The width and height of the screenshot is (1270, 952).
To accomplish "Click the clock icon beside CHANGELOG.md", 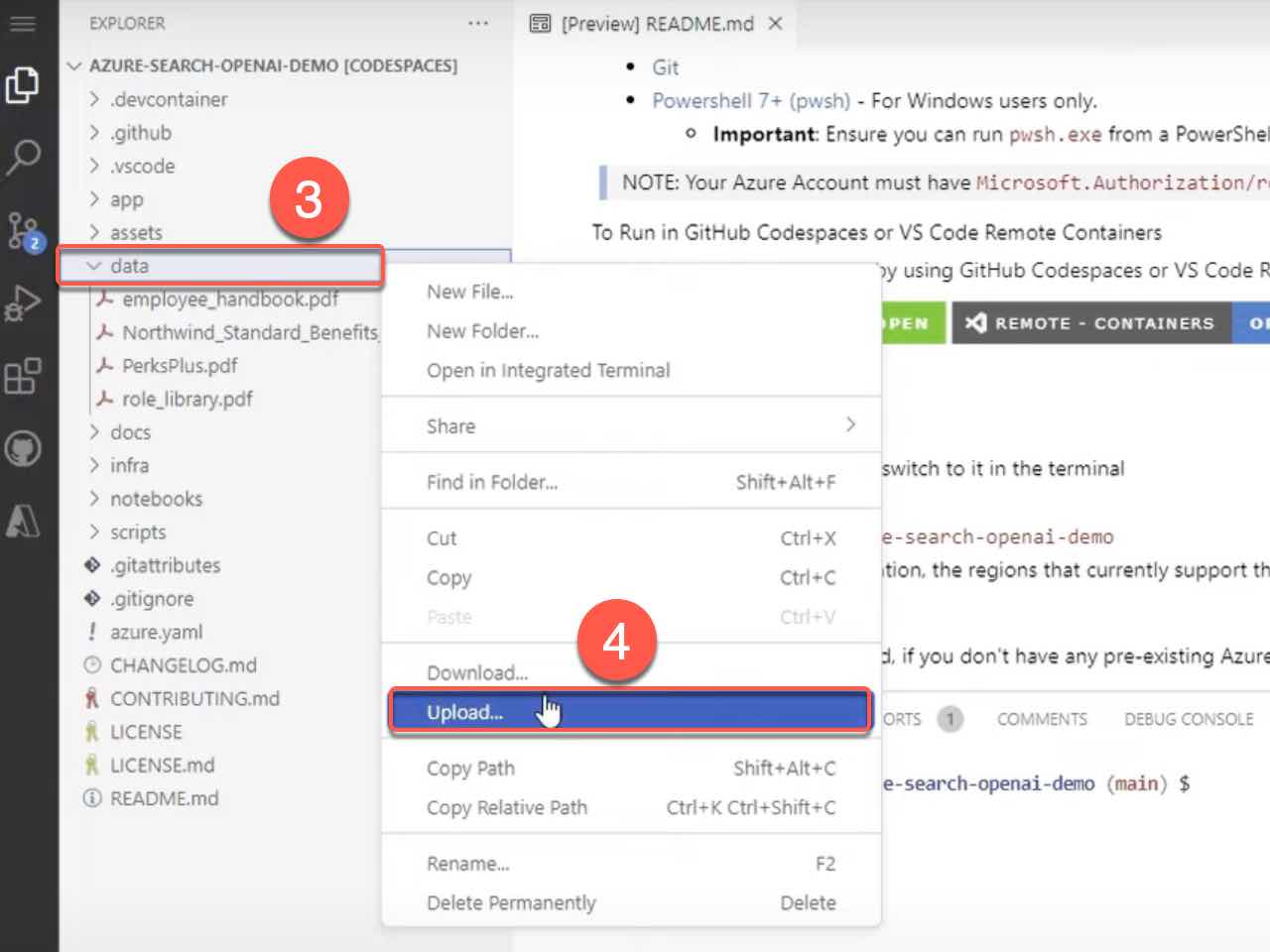I will [92, 664].
